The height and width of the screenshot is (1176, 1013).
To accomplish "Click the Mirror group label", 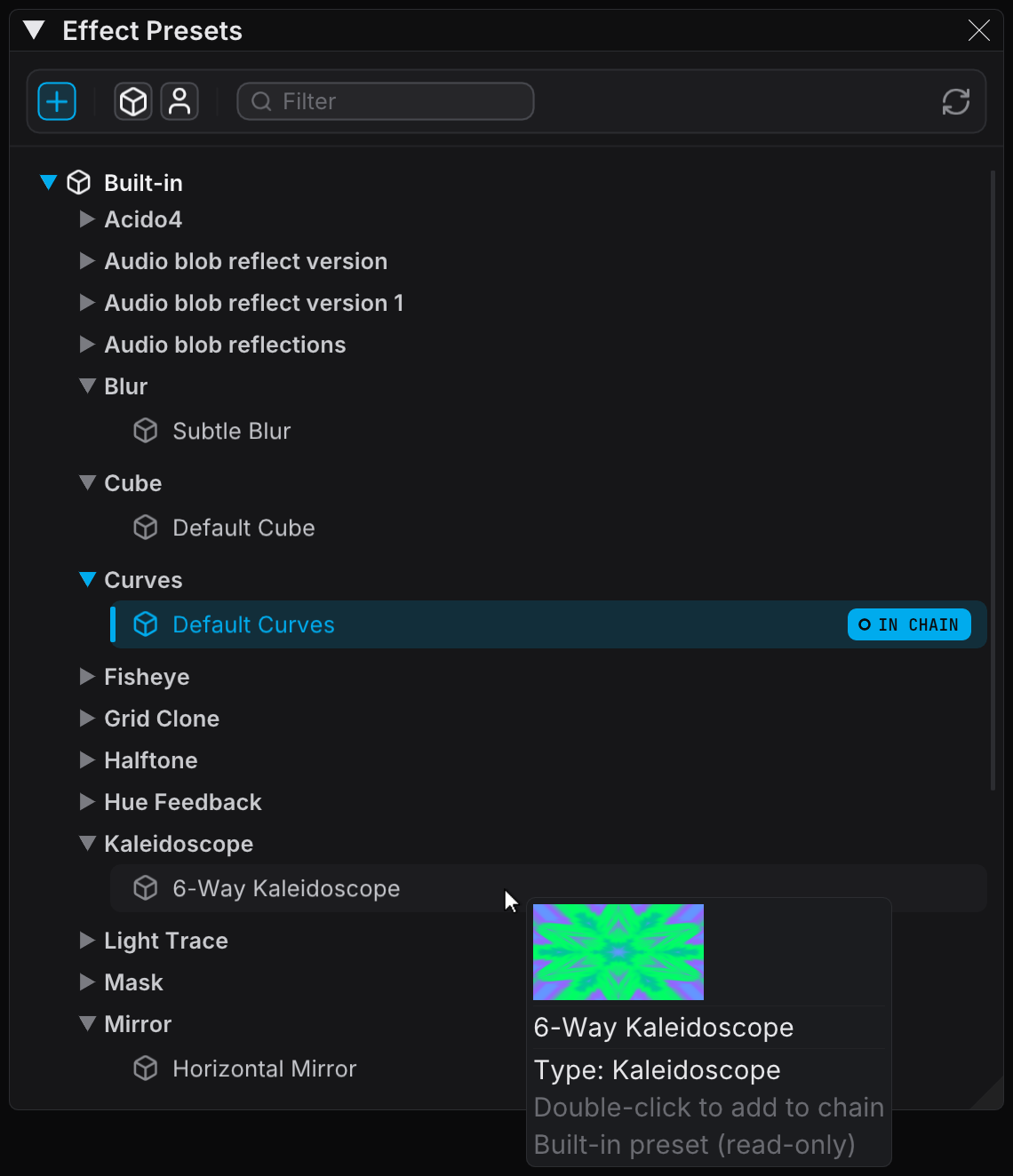I will [138, 1024].
